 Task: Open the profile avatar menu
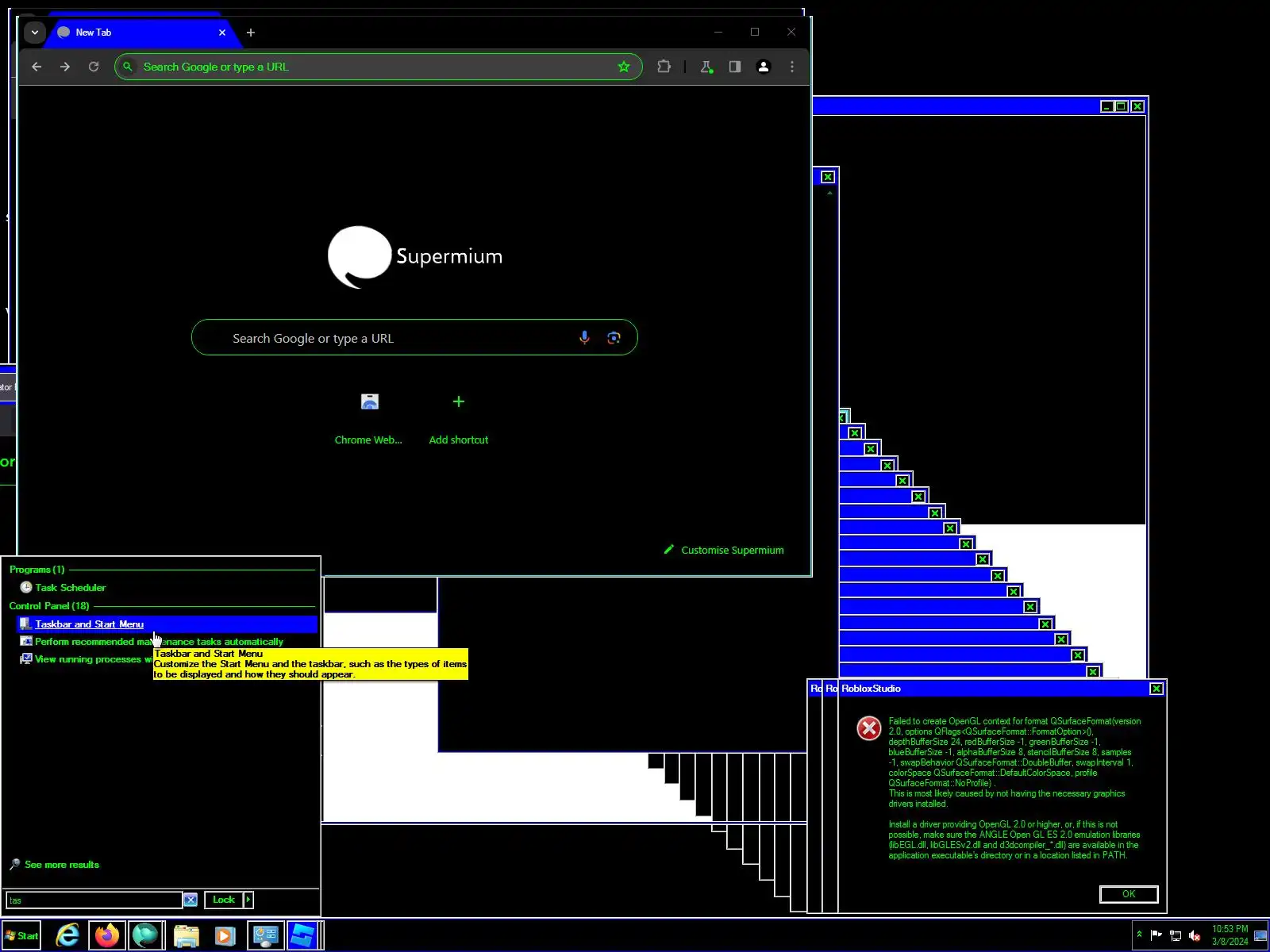click(764, 67)
